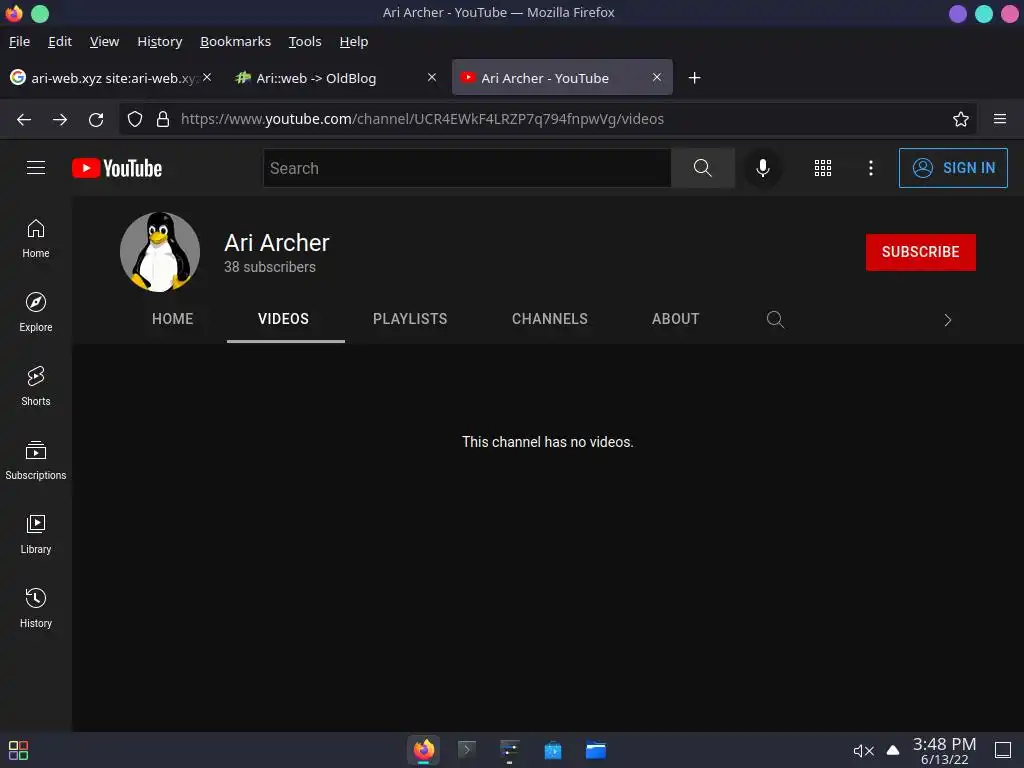Screen dimensions: 1024x768
Task: Open the File menu
Action: coord(20,41)
